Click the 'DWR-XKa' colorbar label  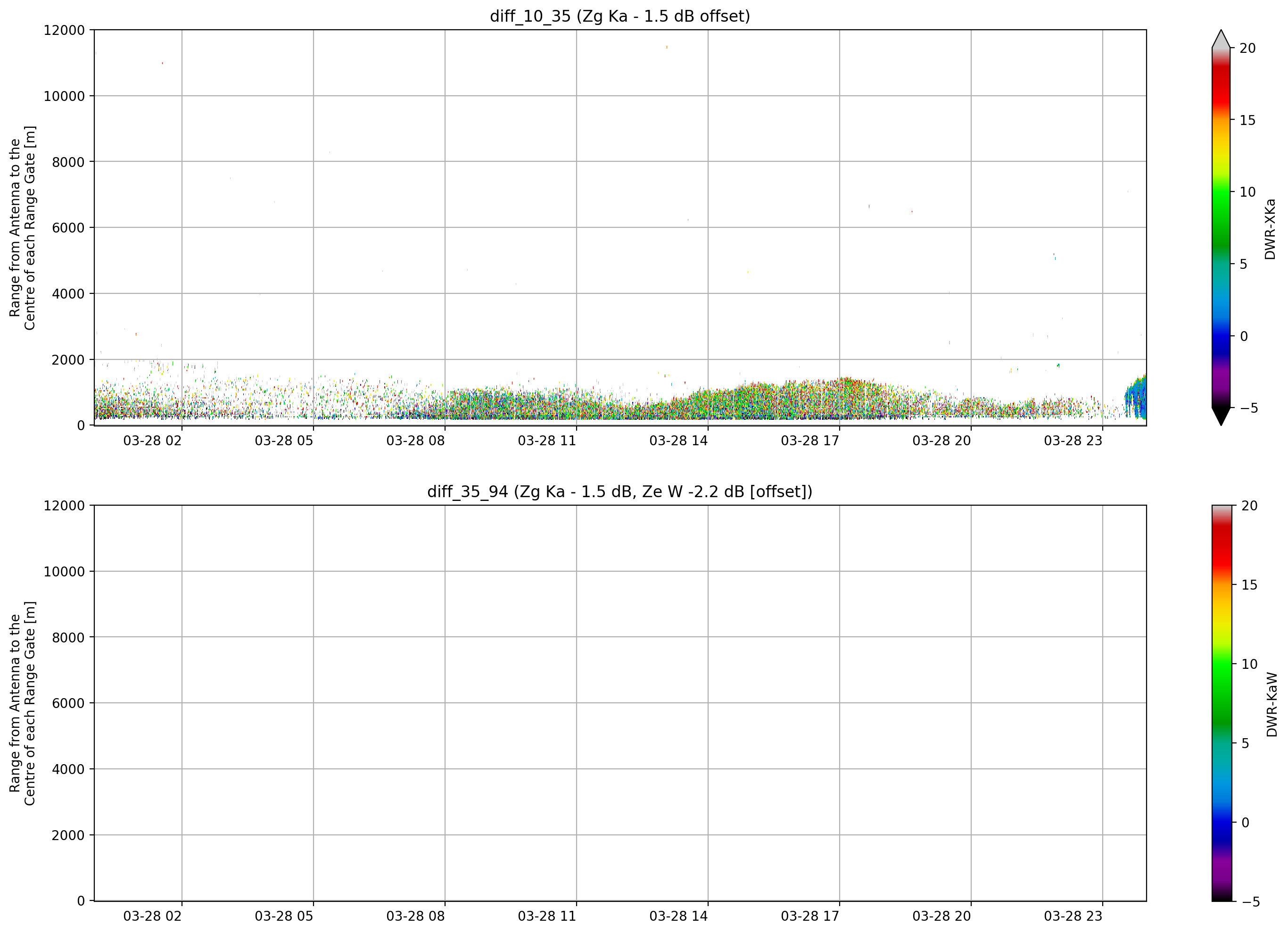(x=1271, y=229)
